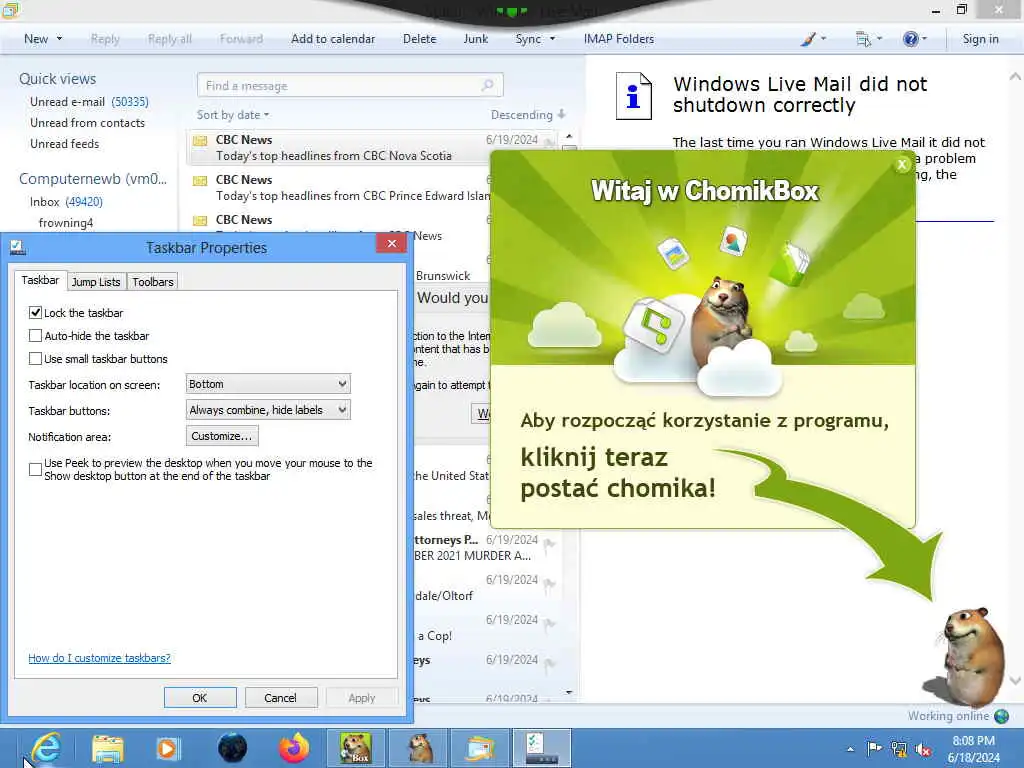Image resolution: width=1024 pixels, height=768 pixels.
Task: Switch to the Taskbar Properties taskbar button
Action: [x=542, y=748]
